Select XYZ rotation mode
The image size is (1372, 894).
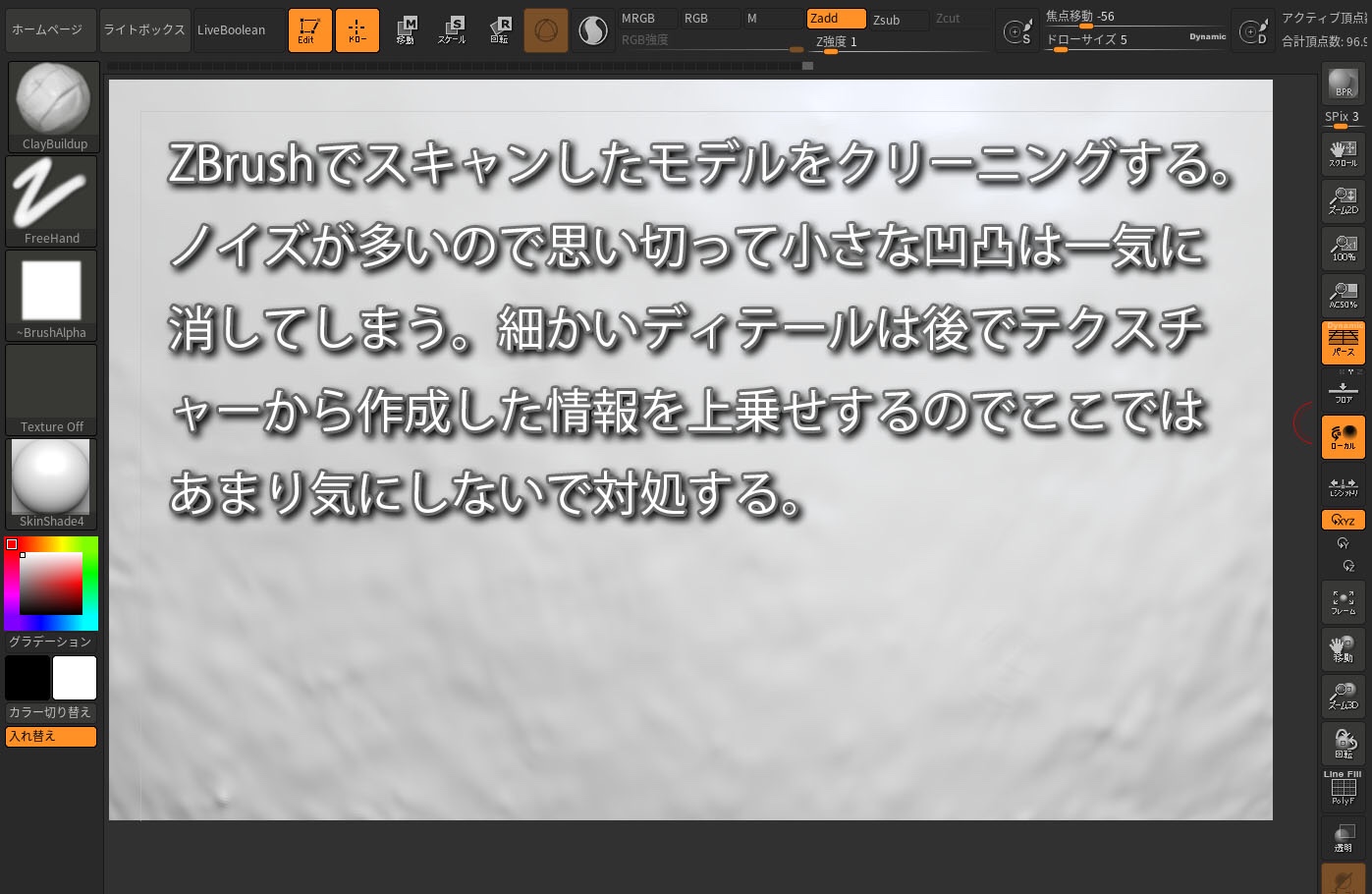(1344, 521)
